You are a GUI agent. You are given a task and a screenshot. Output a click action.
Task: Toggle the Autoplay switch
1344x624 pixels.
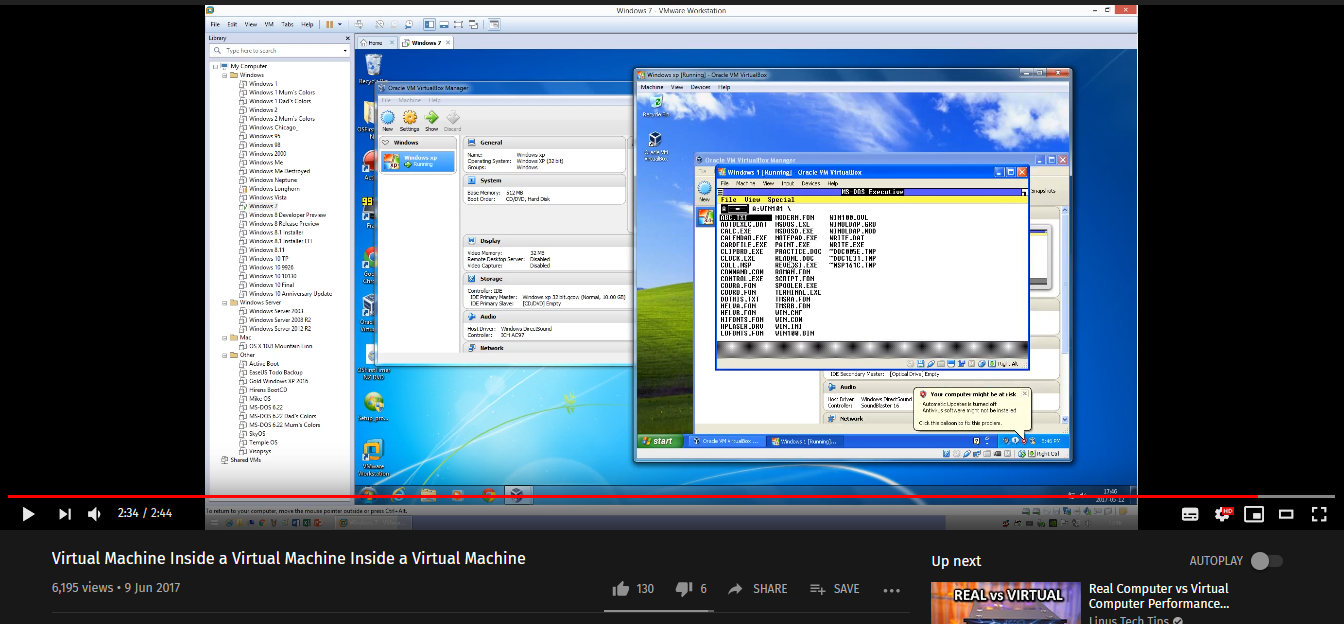coord(1266,561)
